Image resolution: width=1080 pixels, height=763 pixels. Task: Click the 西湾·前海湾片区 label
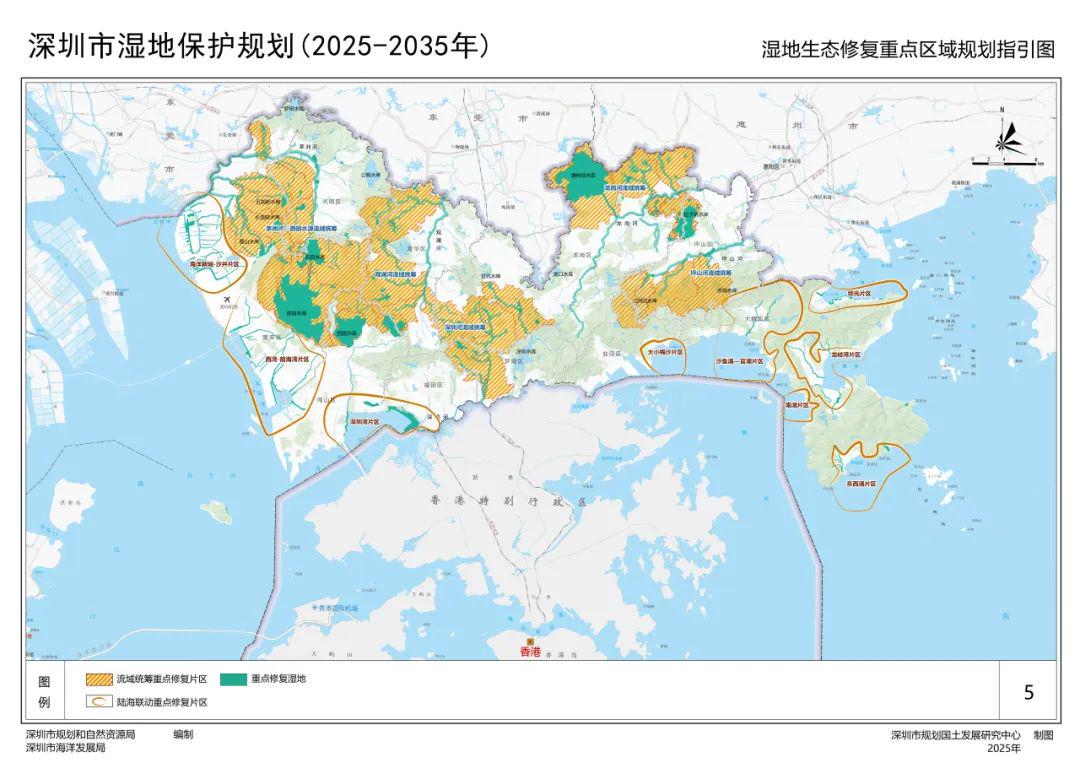point(287,359)
